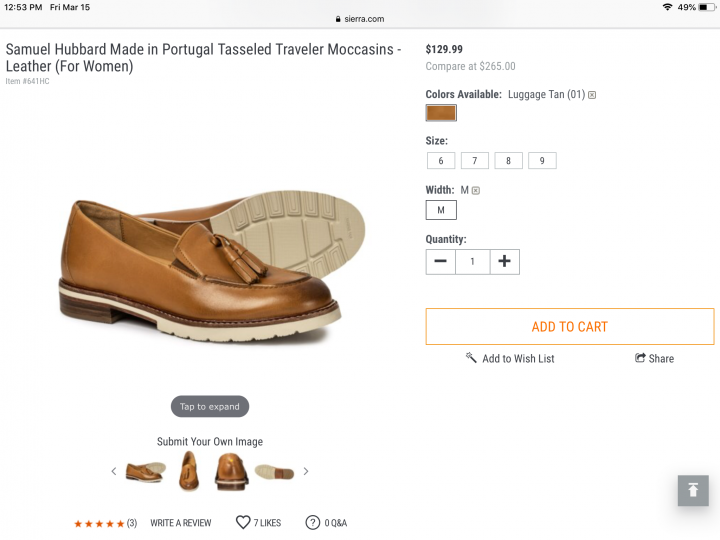The image size is (720, 540).
Task: Like product with heart icon
Action: [x=243, y=523]
